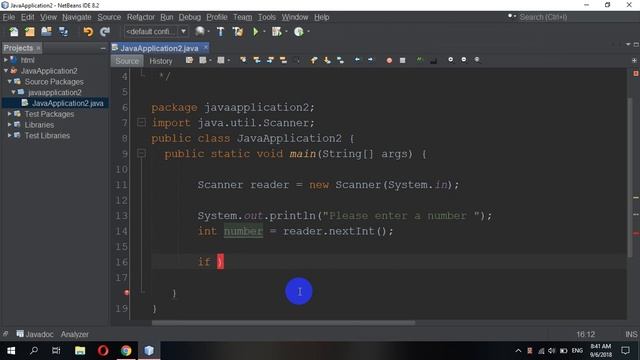
Task: Click the Uncomment lines icon
Action: [433, 60]
